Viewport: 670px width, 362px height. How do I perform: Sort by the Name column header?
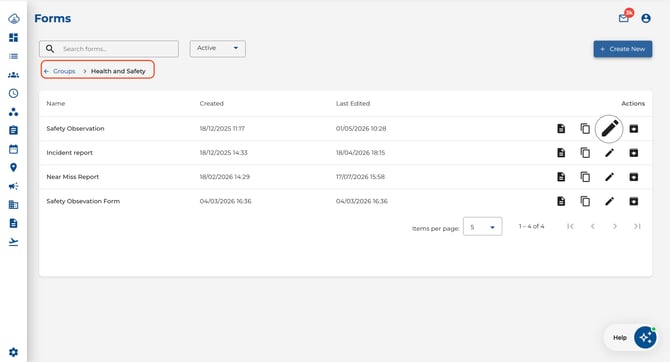(56, 103)
